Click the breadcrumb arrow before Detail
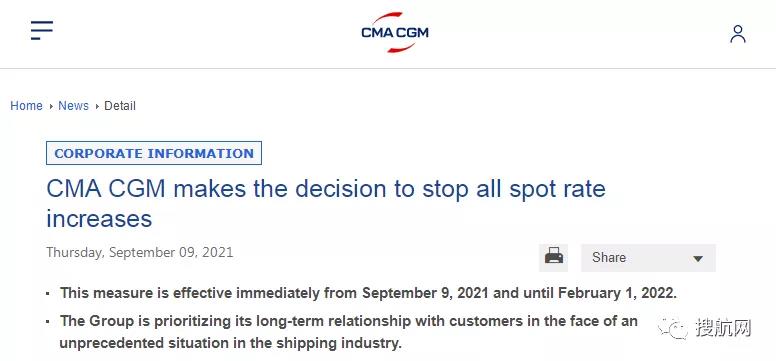 97,106
